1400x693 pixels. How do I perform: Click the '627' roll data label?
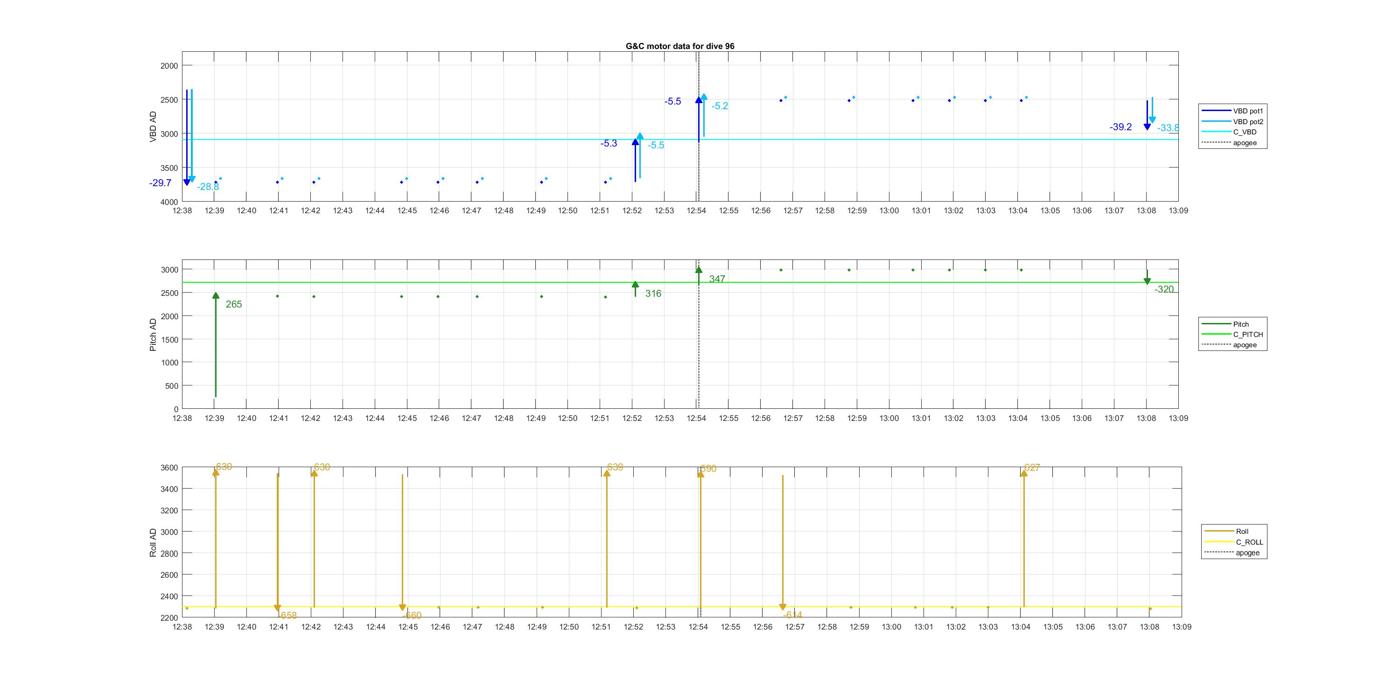click(x=1032, y=467)
